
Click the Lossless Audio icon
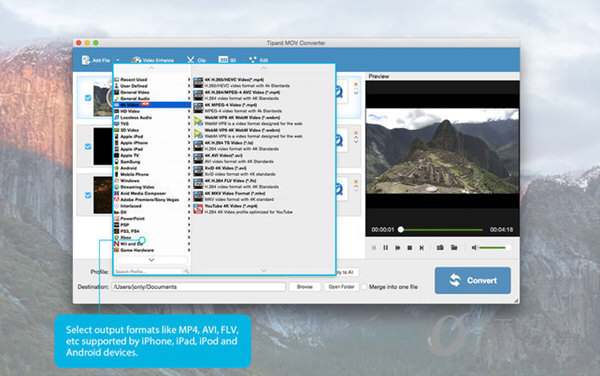117,117
